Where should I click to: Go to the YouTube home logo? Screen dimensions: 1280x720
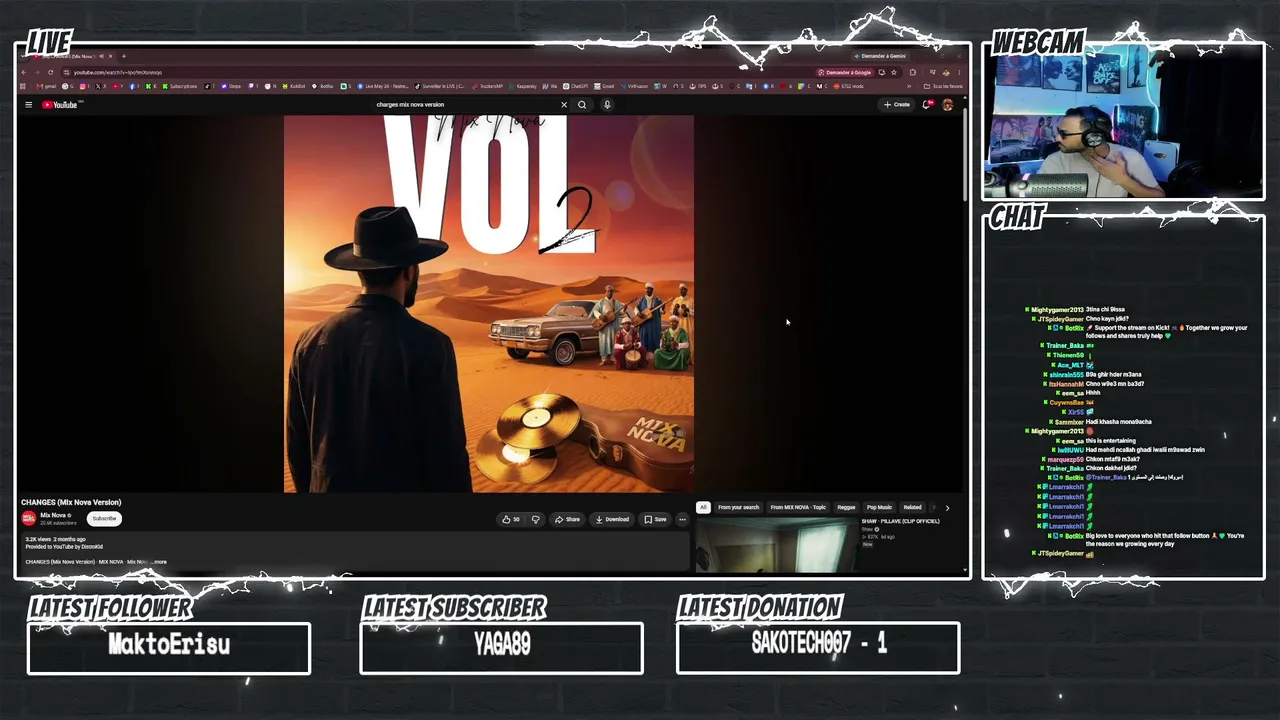(x=60, y=105)
